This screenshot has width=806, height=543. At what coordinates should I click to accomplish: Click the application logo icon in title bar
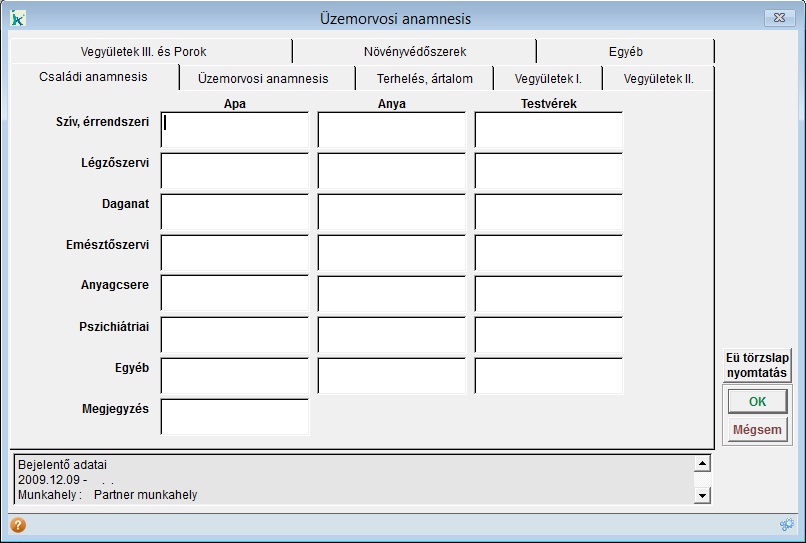[x=18, y=18]
